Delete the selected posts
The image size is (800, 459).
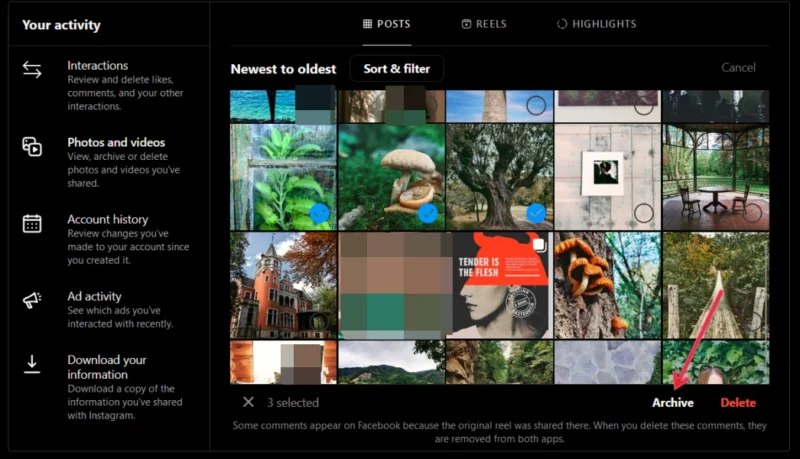[738, 402]
